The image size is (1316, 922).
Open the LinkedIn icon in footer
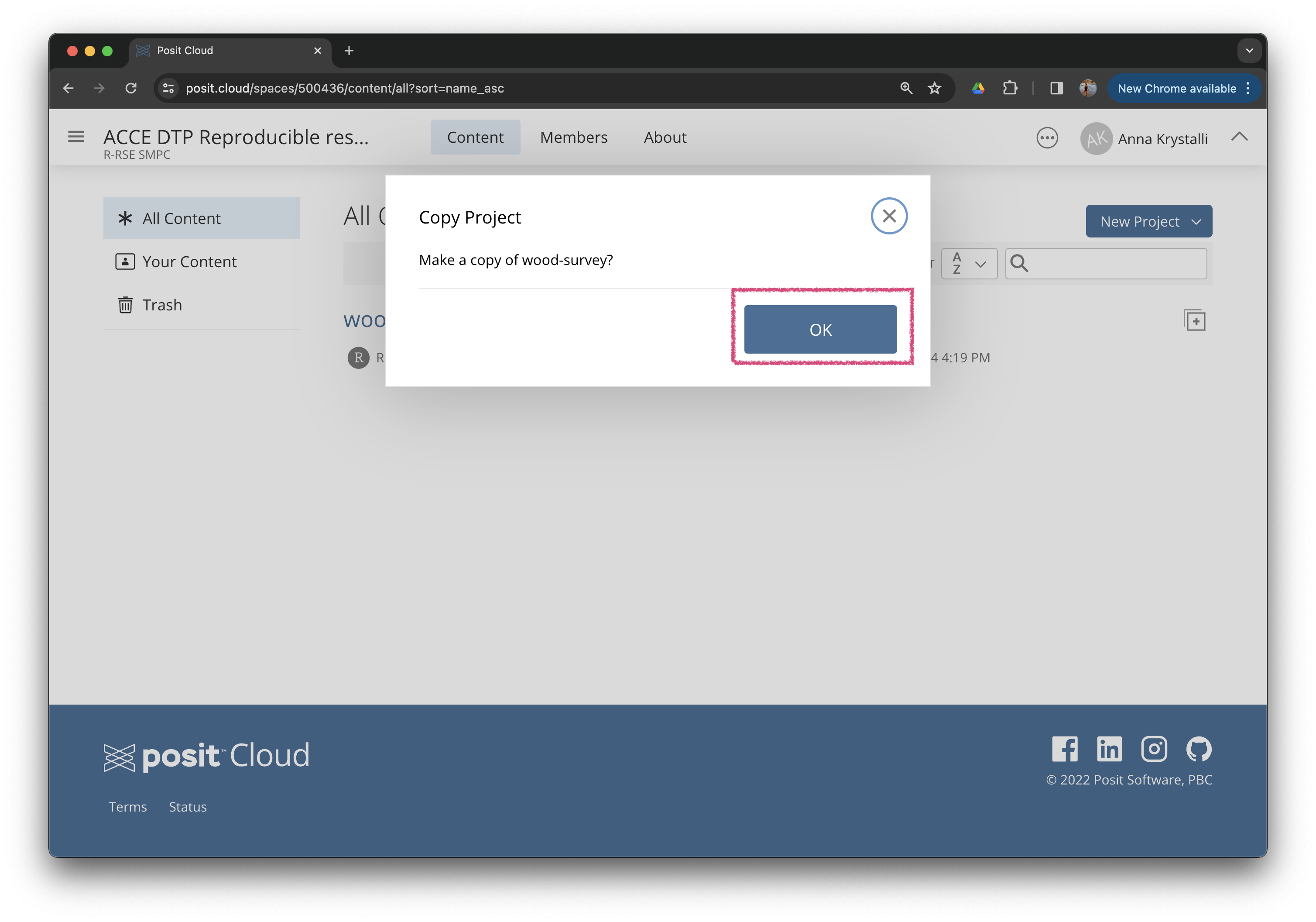click(x=1109, y=749)
